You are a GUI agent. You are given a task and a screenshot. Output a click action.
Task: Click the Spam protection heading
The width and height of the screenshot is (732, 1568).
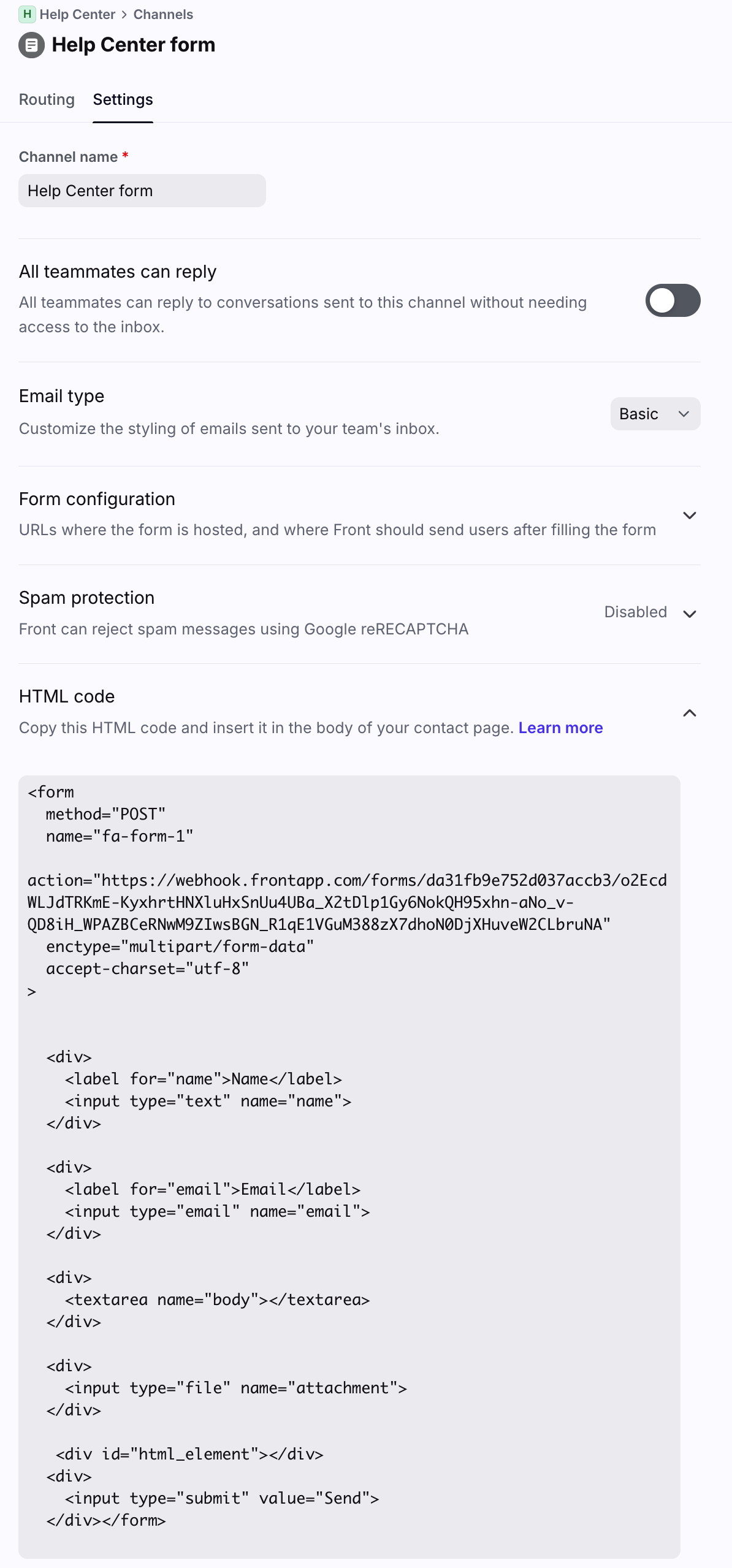click(86, 598)
